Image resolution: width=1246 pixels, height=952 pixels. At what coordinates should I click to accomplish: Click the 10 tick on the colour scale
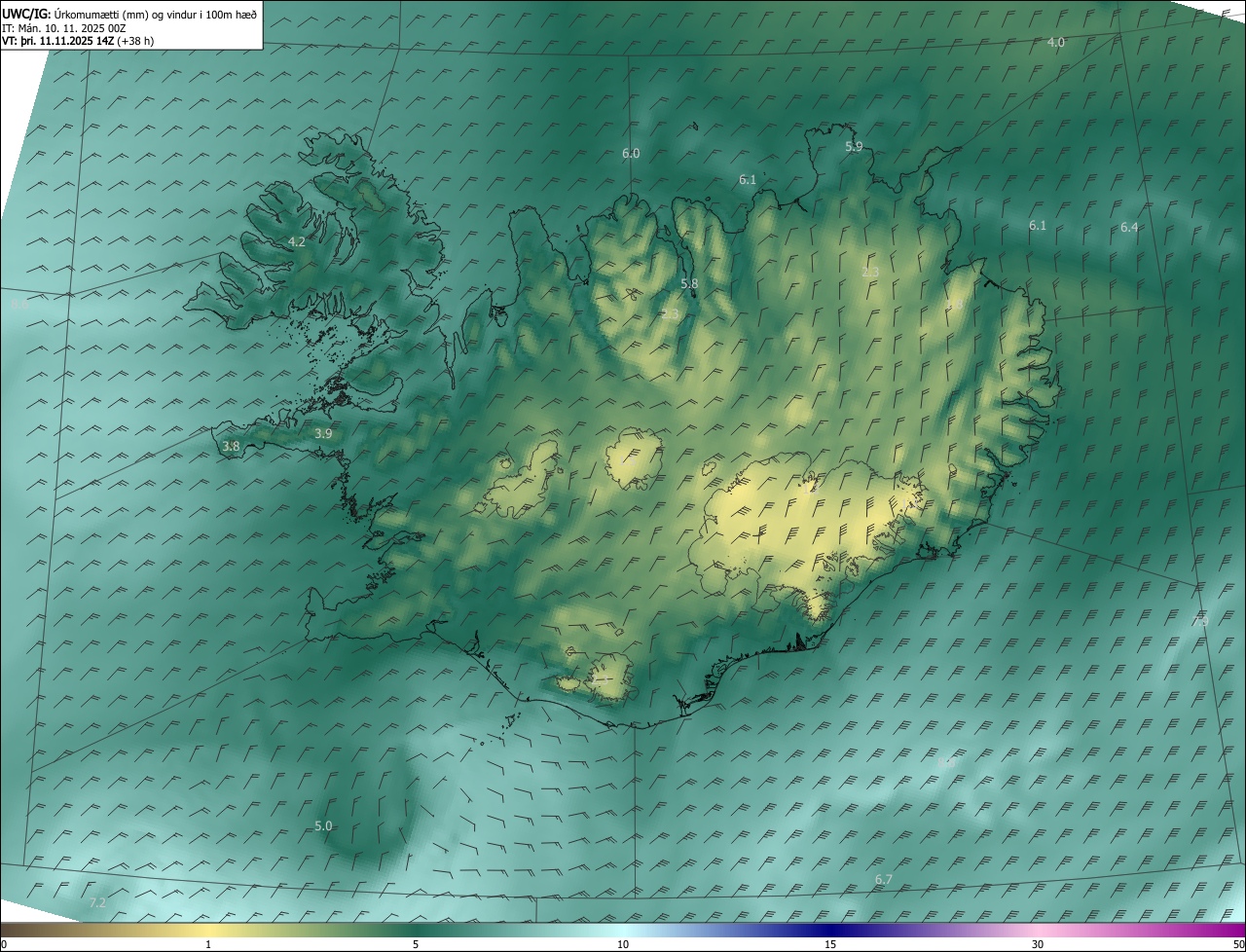(623, 944)
